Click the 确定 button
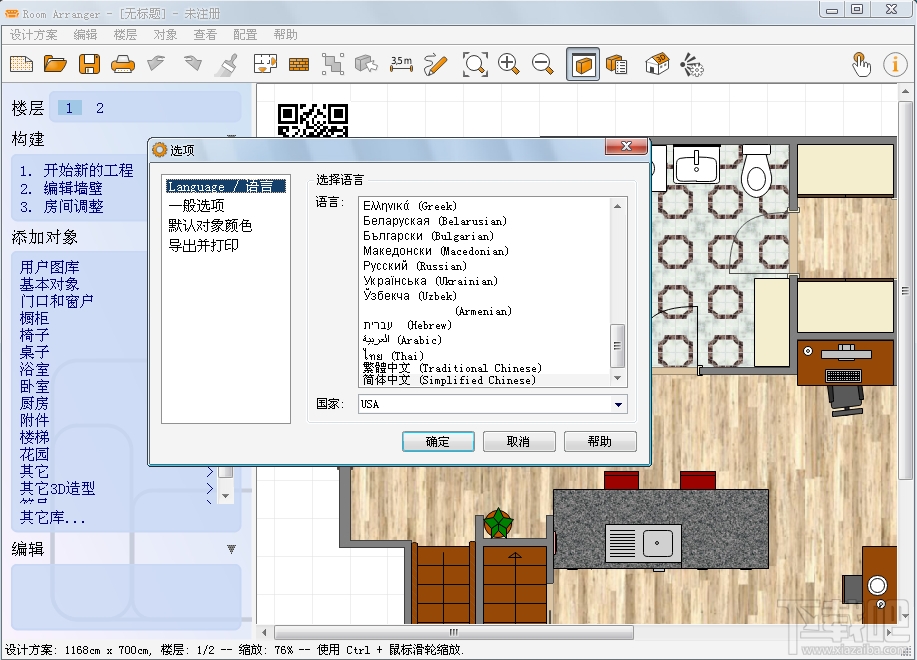 [x=438, y=441]
